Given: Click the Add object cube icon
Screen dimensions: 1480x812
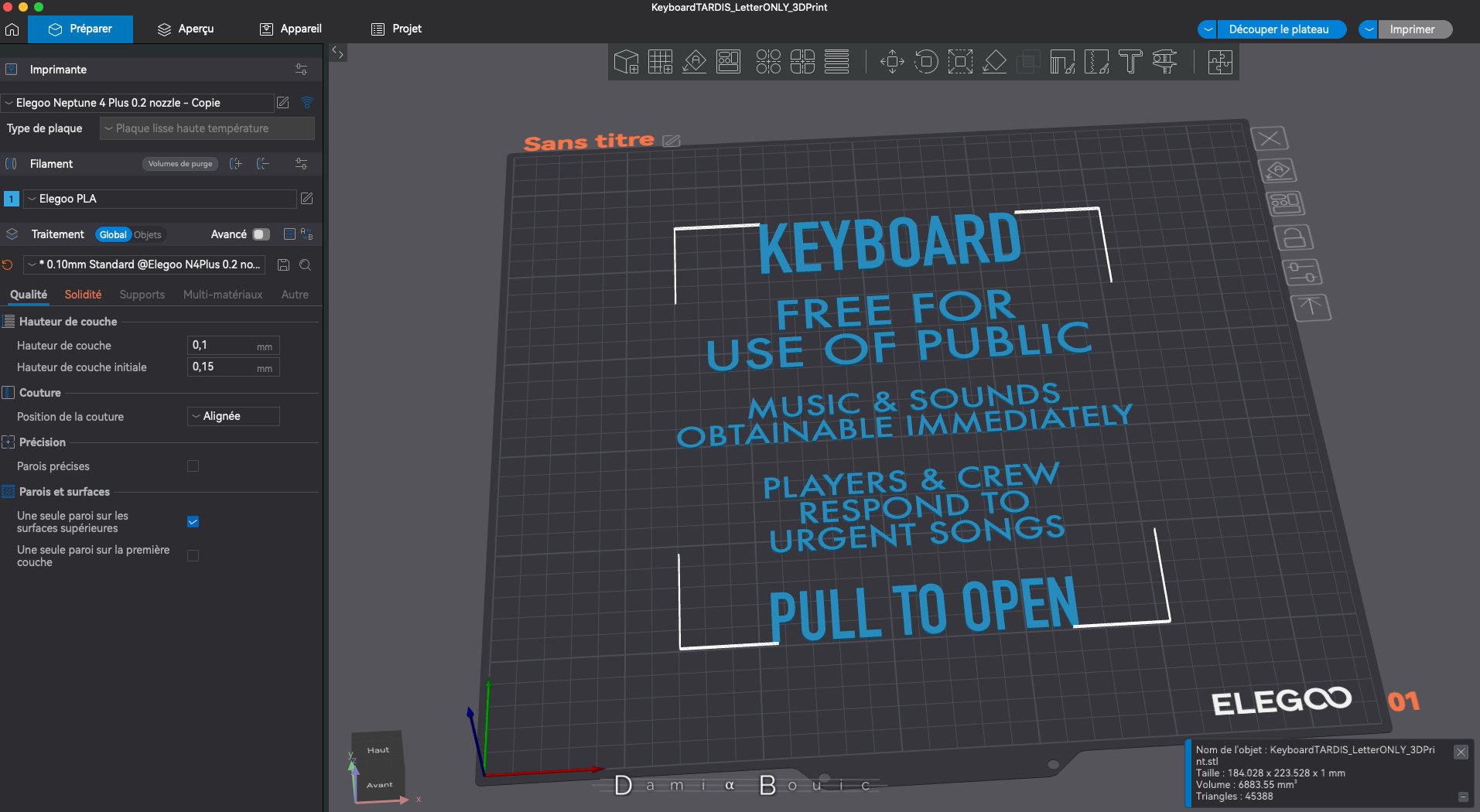Looking at the screenshot, I should (626, 61).
